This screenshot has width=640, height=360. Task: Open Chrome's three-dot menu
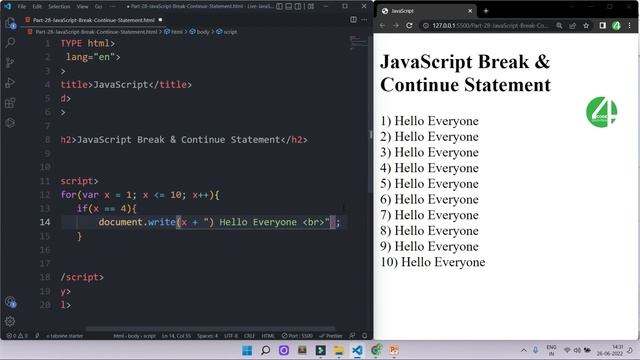tap(630, 25)
